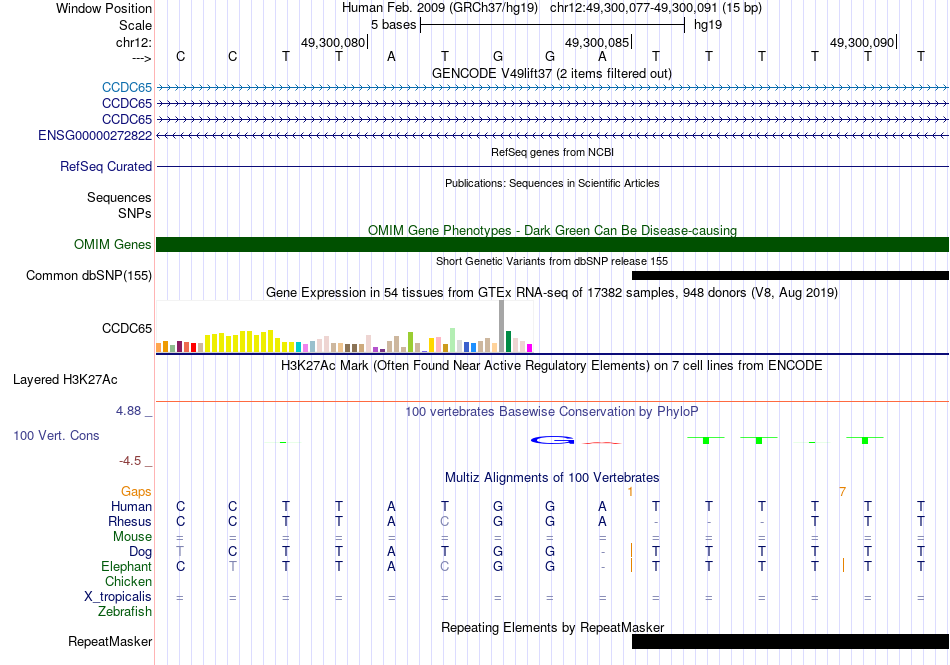
Task: Click the magenta GTEx expression bar
Action: [x=530, y=348]
